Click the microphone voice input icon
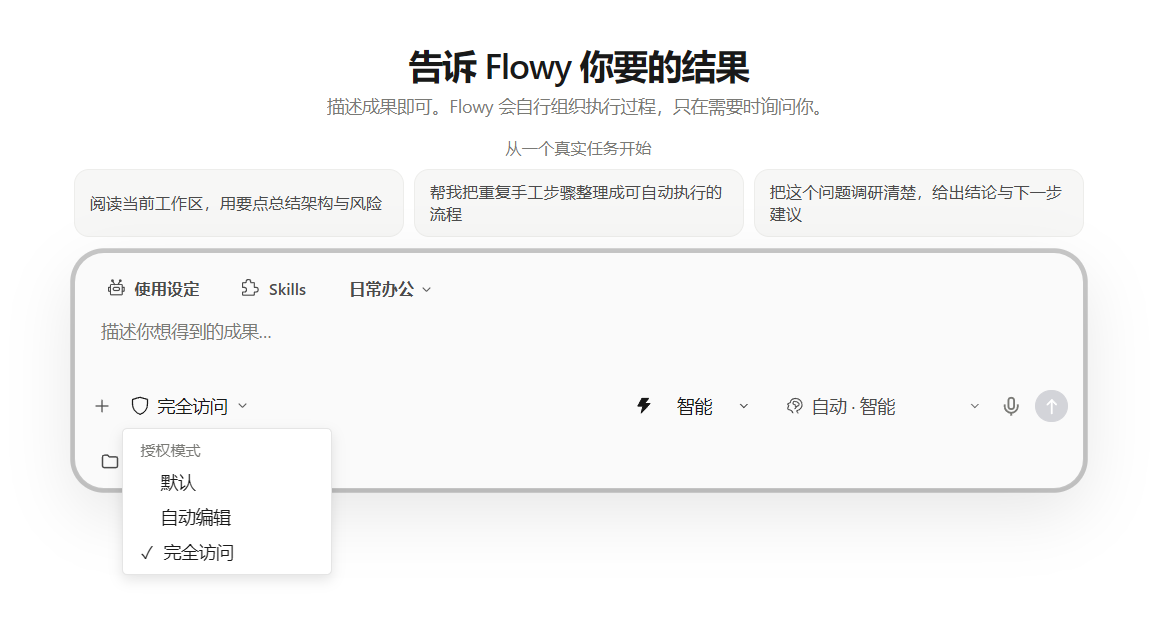 pos(1011,406)
